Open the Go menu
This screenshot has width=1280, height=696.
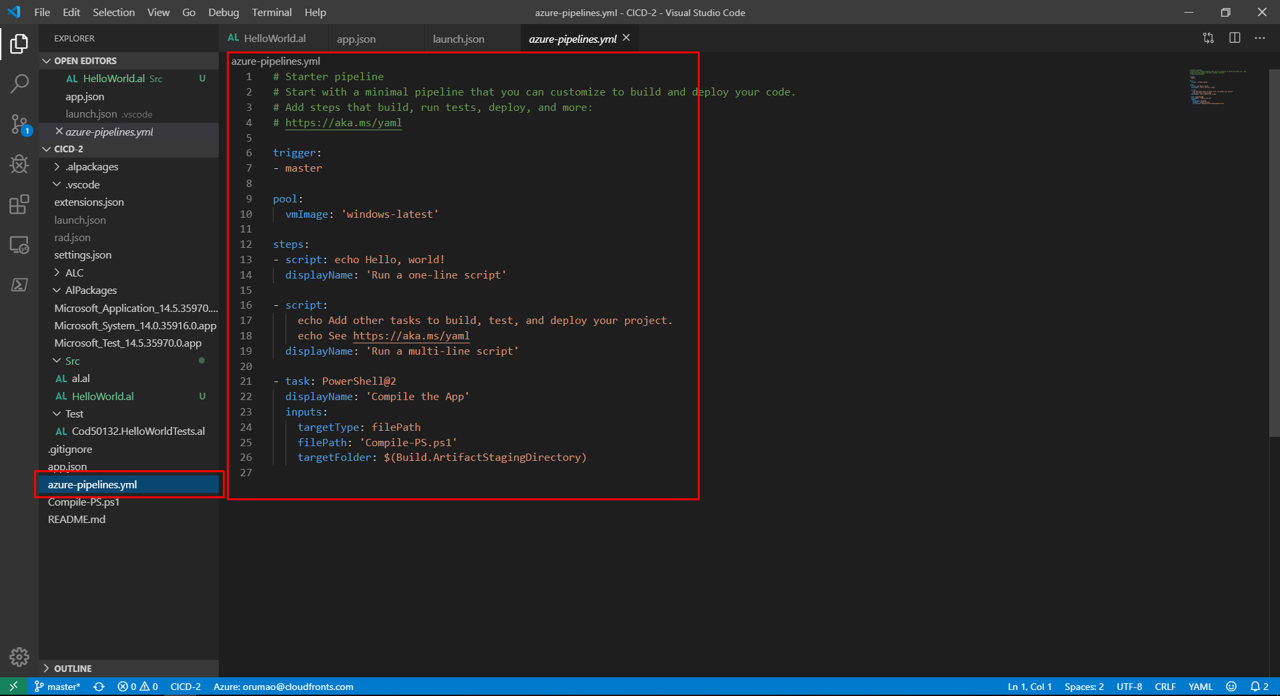[189, 12]
